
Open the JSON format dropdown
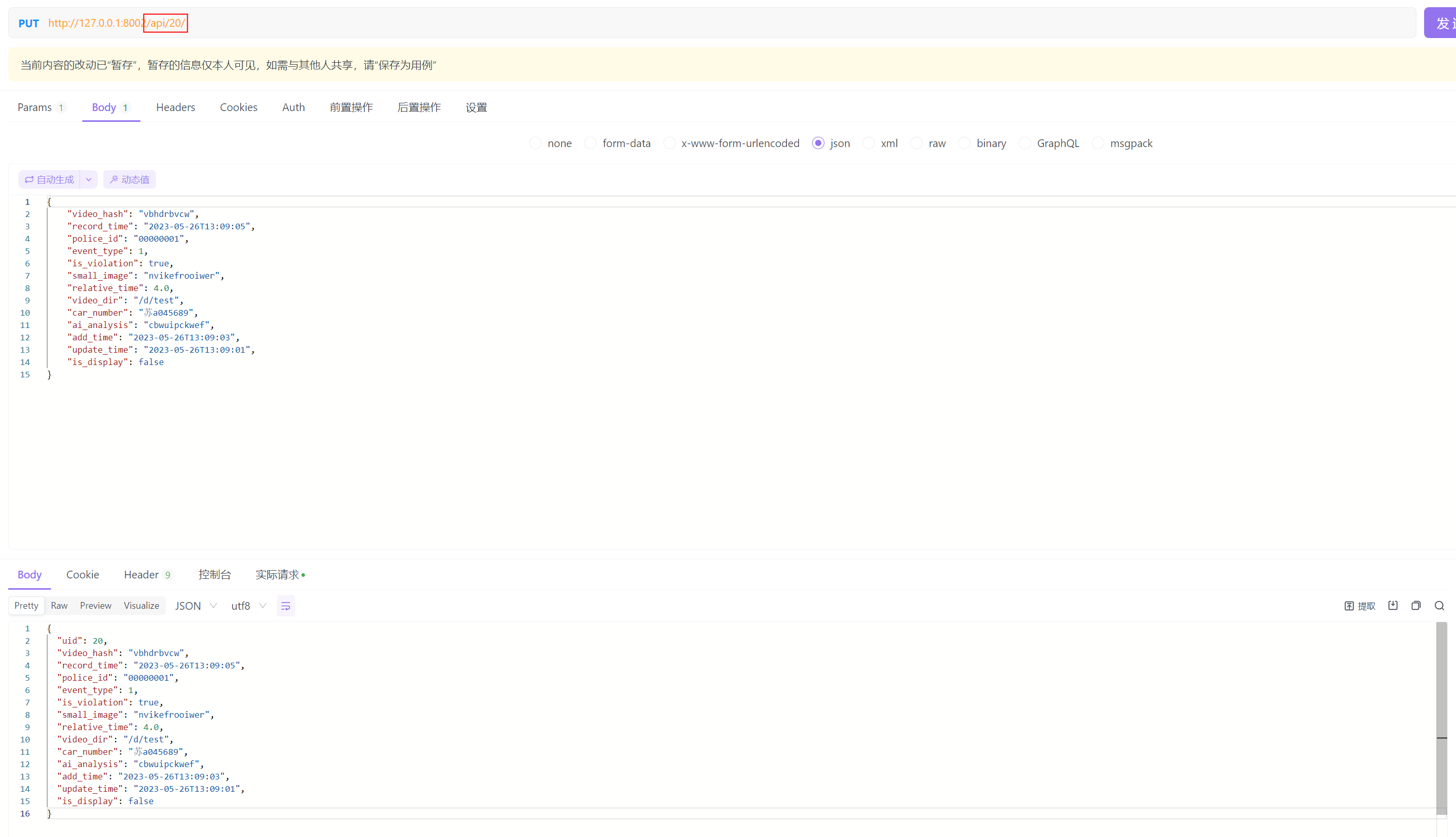click(195, 606)
